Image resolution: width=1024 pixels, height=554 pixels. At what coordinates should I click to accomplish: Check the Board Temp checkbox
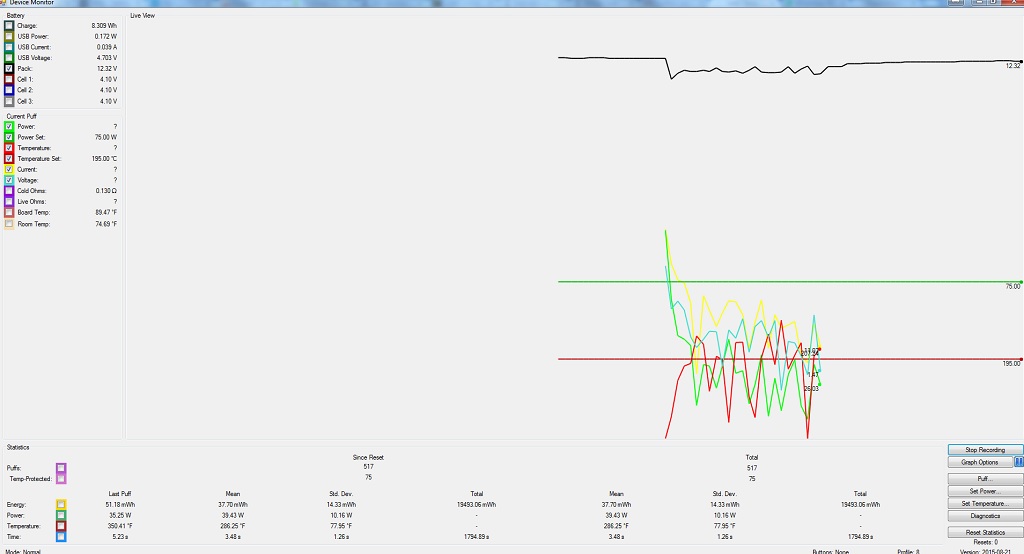(x=9, y=213)
